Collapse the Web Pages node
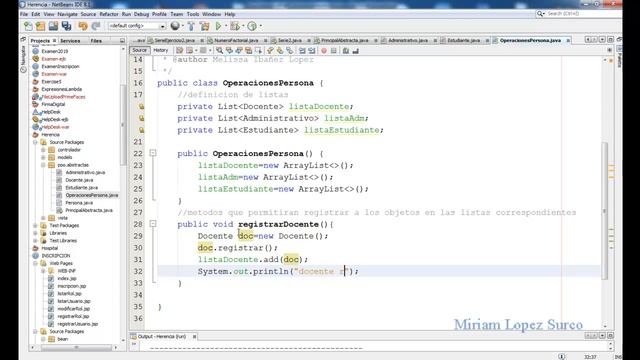 point(35,263)
